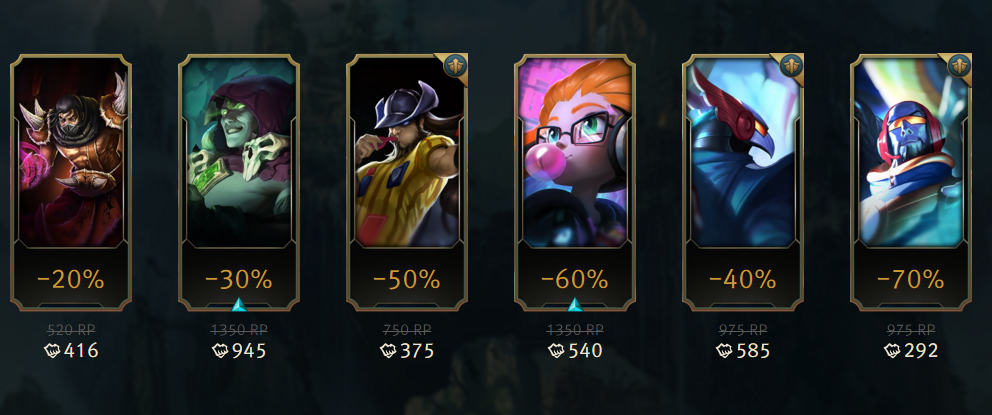Viewport: 992px width, 415px height.
Task: Select the blue bird skin card
Action: pyautogui.click(x=743, y=182)
